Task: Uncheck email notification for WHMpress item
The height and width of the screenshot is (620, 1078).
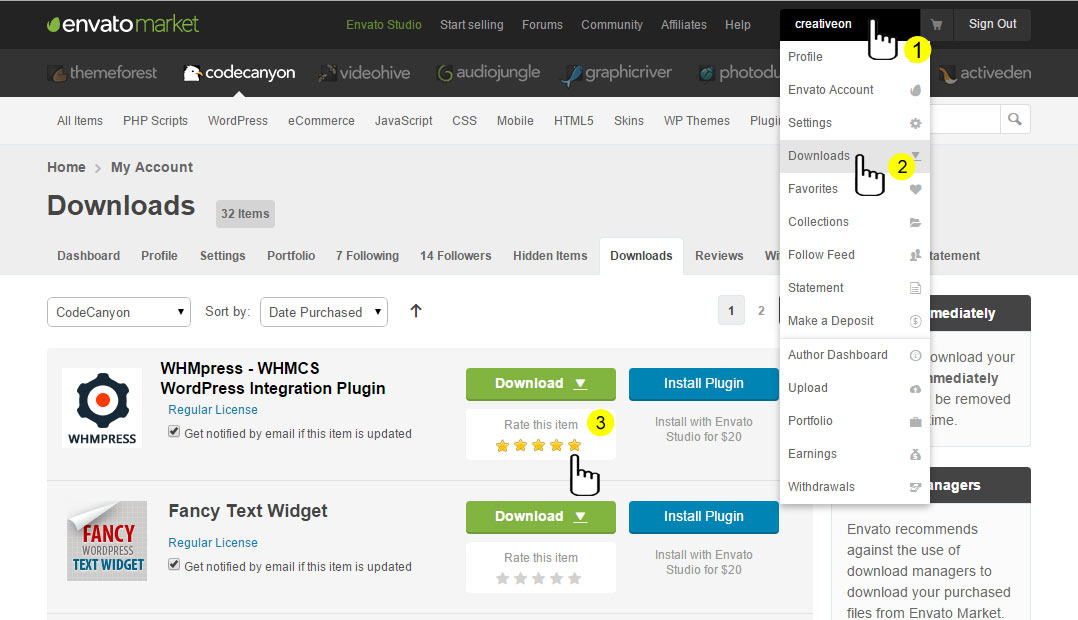Action: [174, 432]
